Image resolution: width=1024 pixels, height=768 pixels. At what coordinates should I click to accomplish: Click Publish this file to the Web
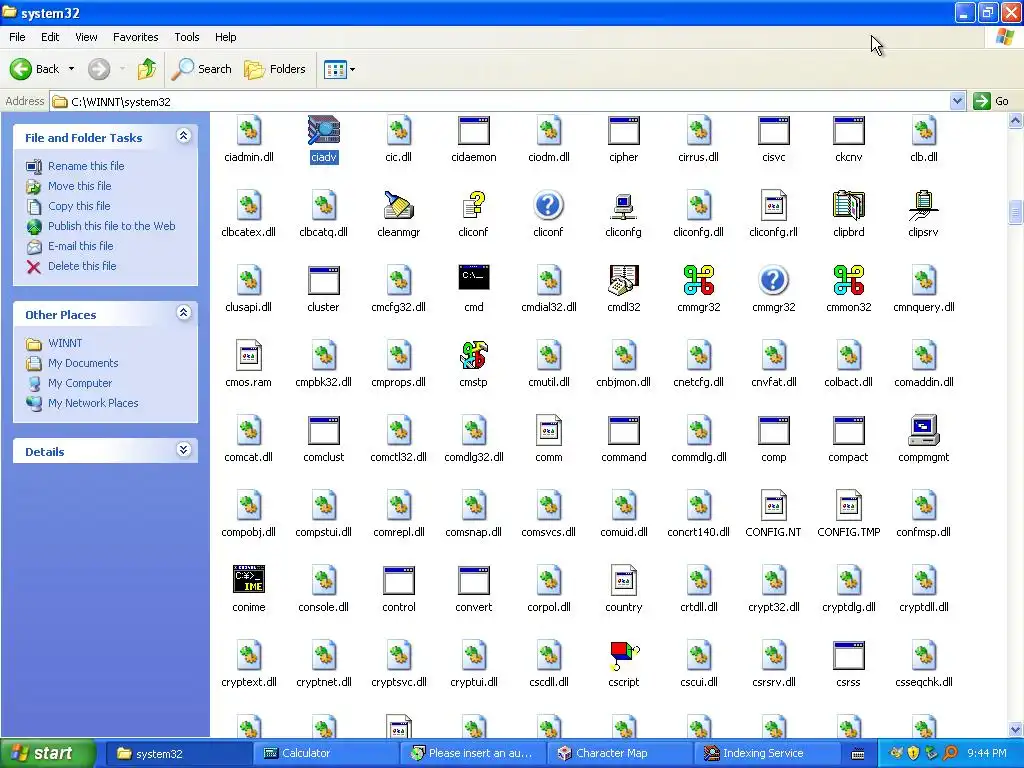pyautogui.click(x=112, y=226)
